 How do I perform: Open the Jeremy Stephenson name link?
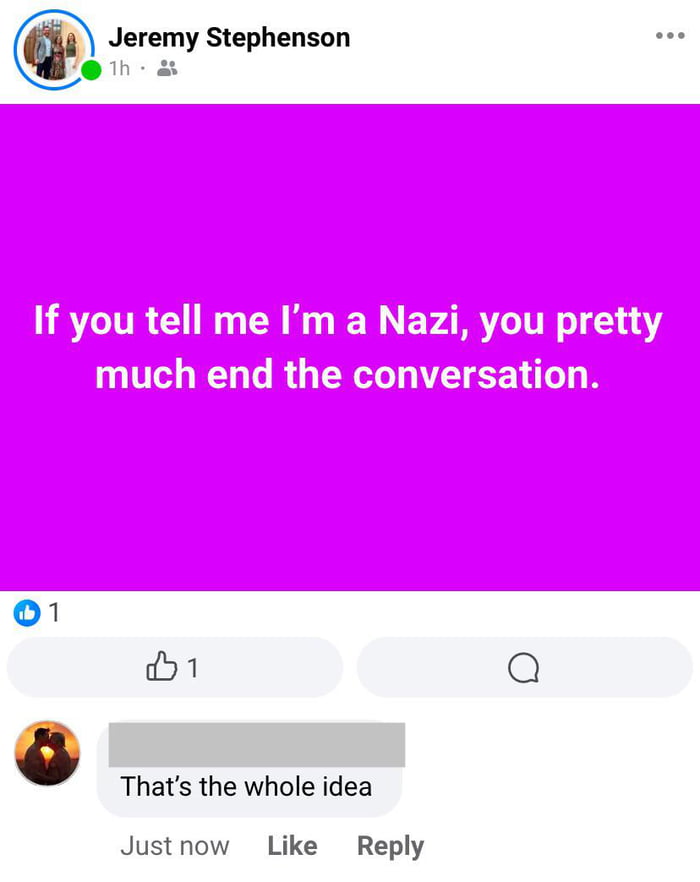pyautogui.click(x=229, y=38)
